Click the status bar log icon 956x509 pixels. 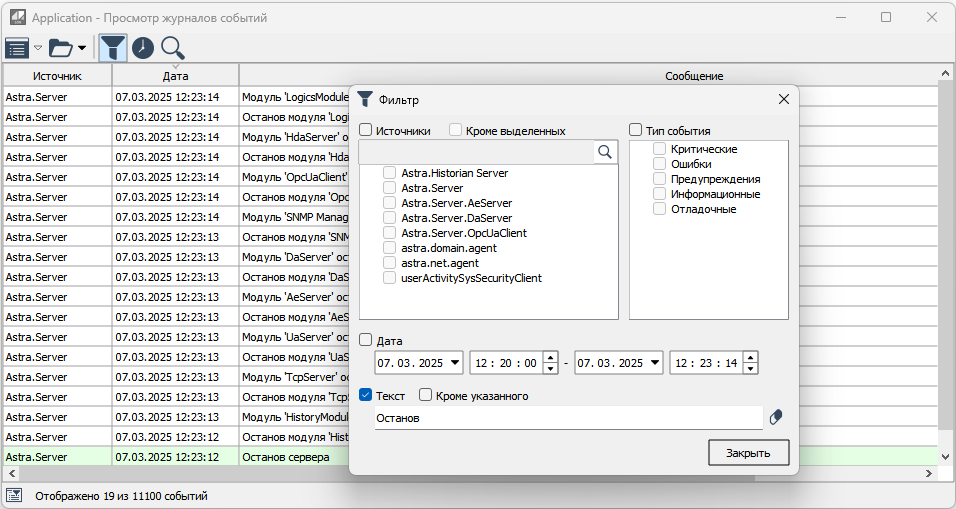[x=14, y=495]
